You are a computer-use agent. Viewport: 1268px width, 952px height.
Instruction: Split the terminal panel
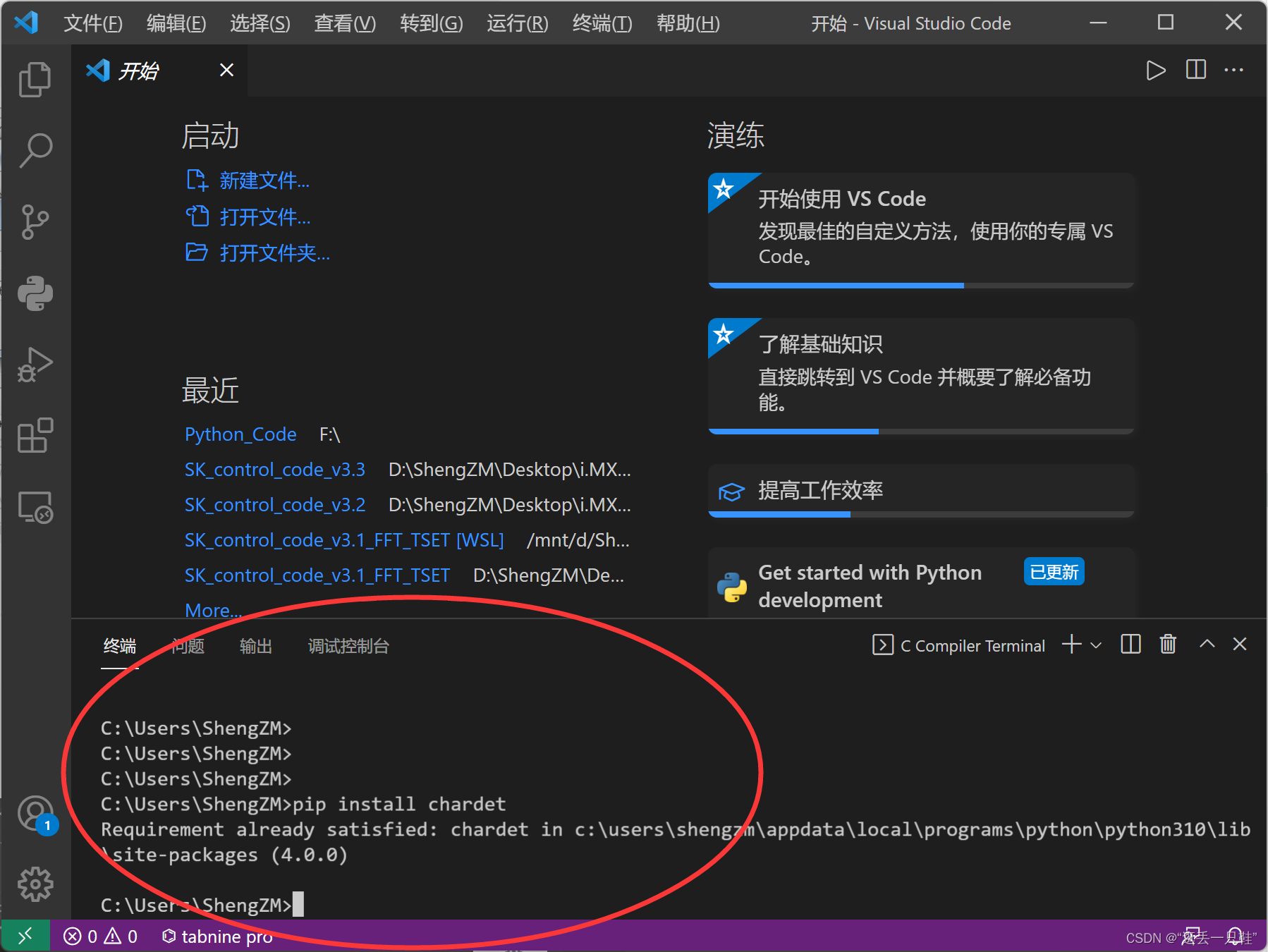point(1130,645)
